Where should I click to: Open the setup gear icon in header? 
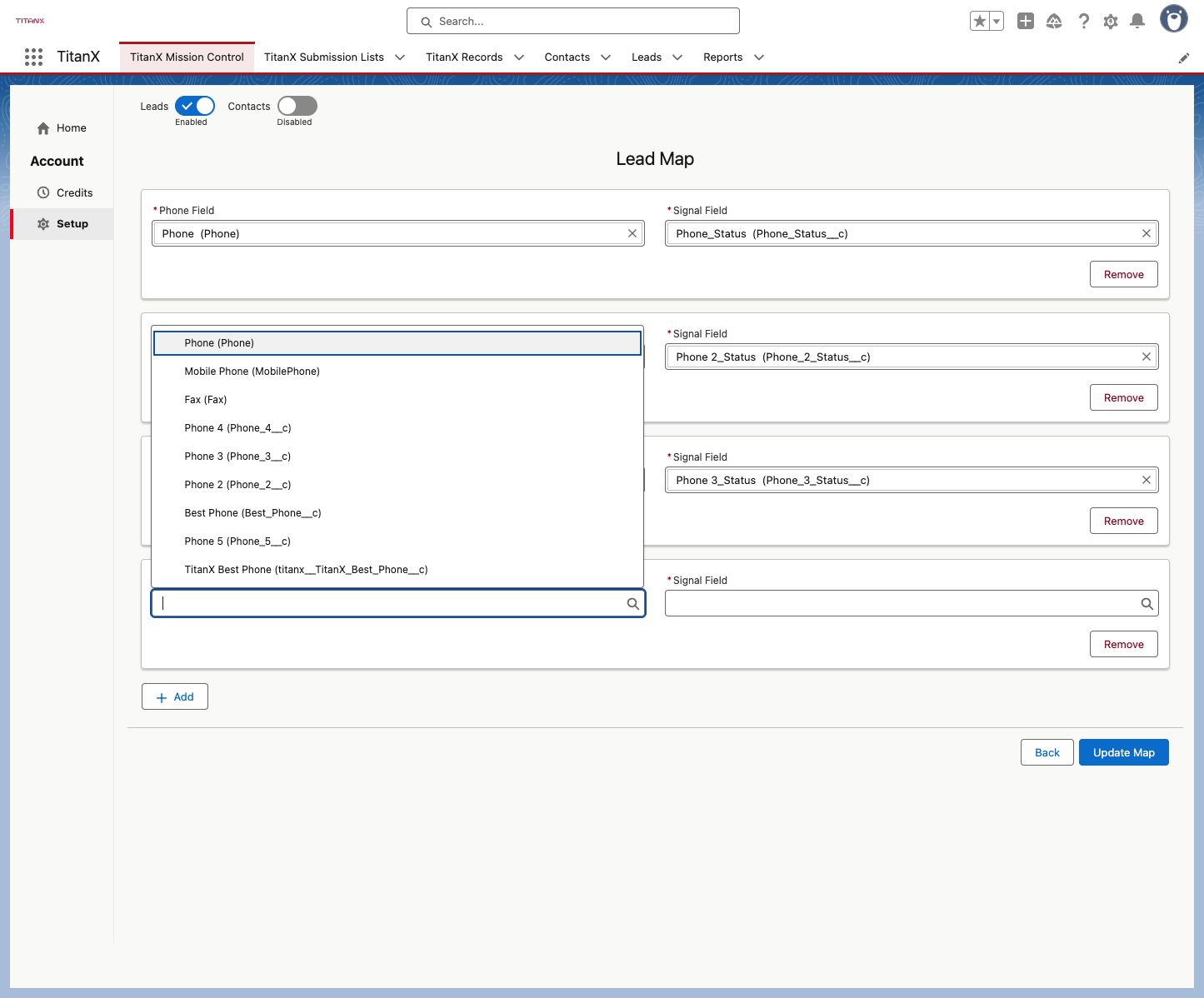1111,21
